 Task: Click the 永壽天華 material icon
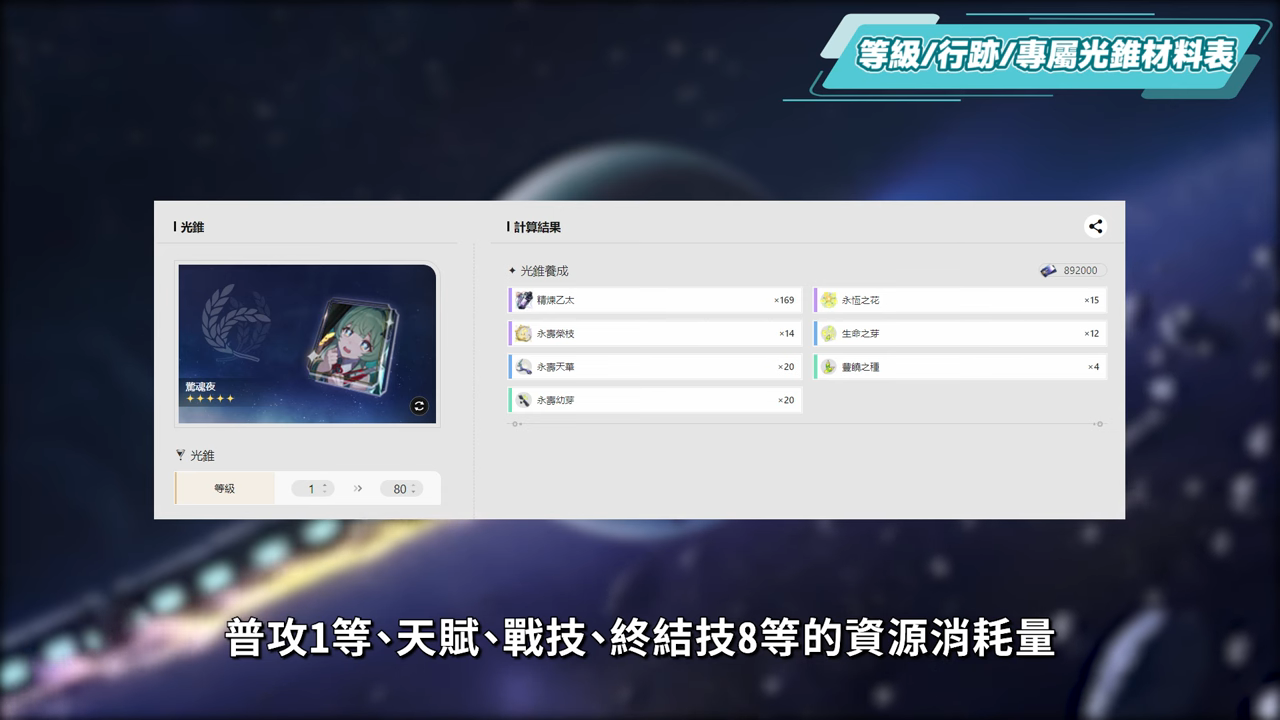click(x=524, y=367)
